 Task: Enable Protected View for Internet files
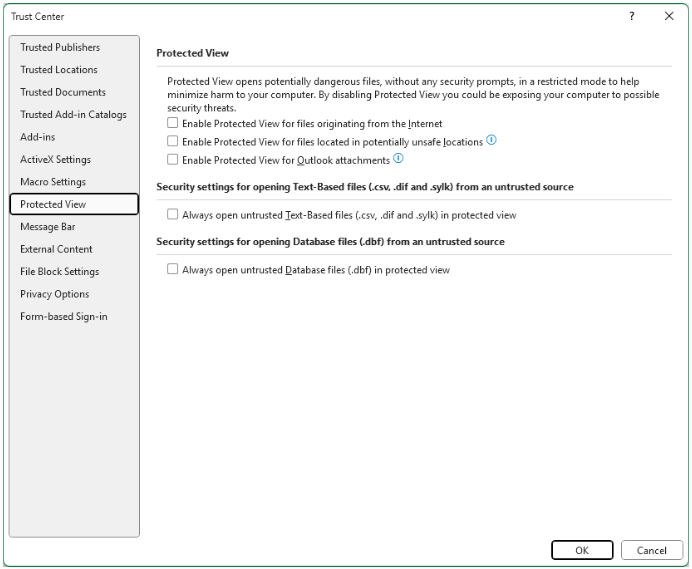173,124
